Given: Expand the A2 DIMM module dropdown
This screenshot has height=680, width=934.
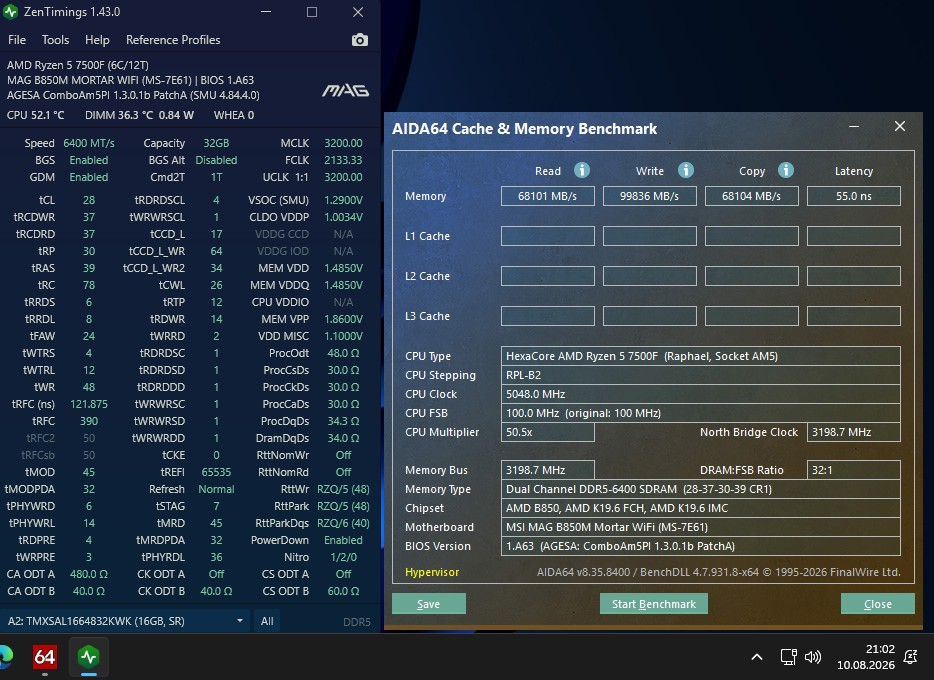Looking at the screenshot, I should (239, 620).
